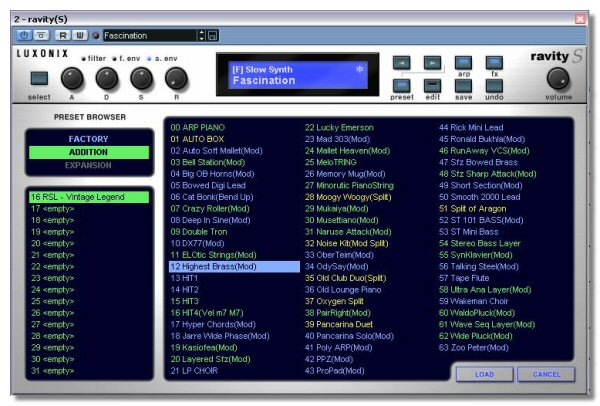Toggle the fx button
The image size is (600, 406).
(494, 63)
